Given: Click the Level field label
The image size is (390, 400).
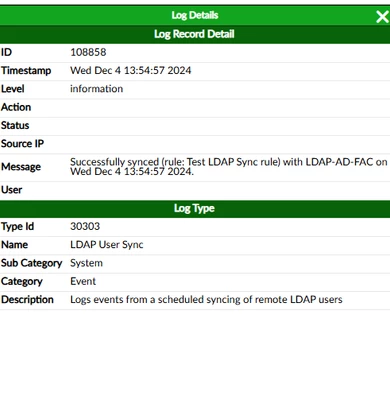Looking at the screenshot, I should pos(13,89).
